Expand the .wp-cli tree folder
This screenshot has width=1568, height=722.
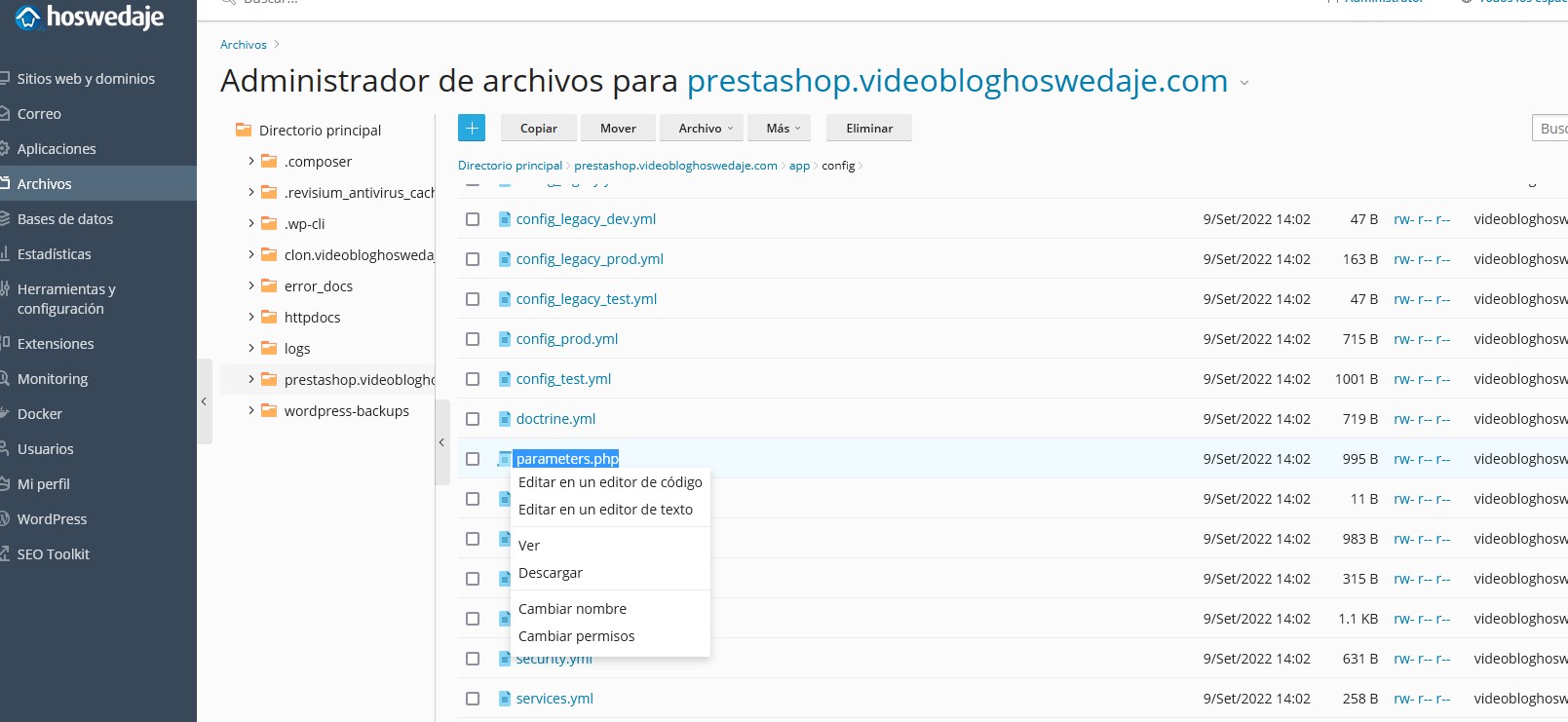click(250, 223)
